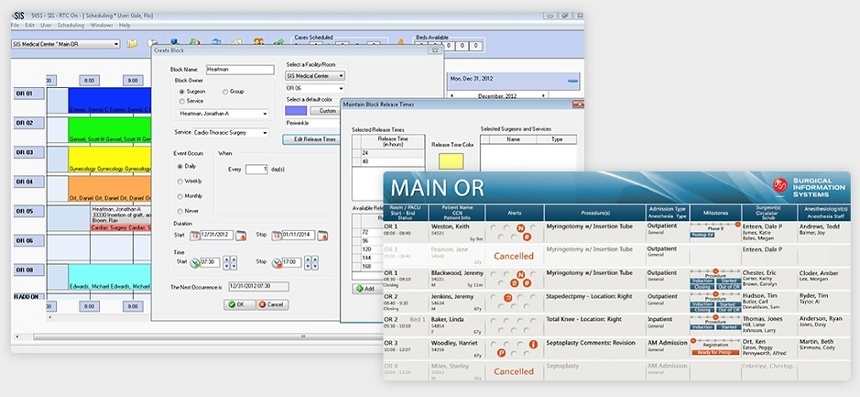
Task: Click the Every day(s) number field
Action: (257, 169)
